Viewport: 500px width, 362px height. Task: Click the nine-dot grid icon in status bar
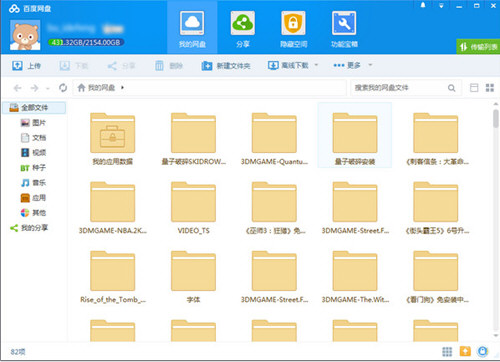[447, 351]
